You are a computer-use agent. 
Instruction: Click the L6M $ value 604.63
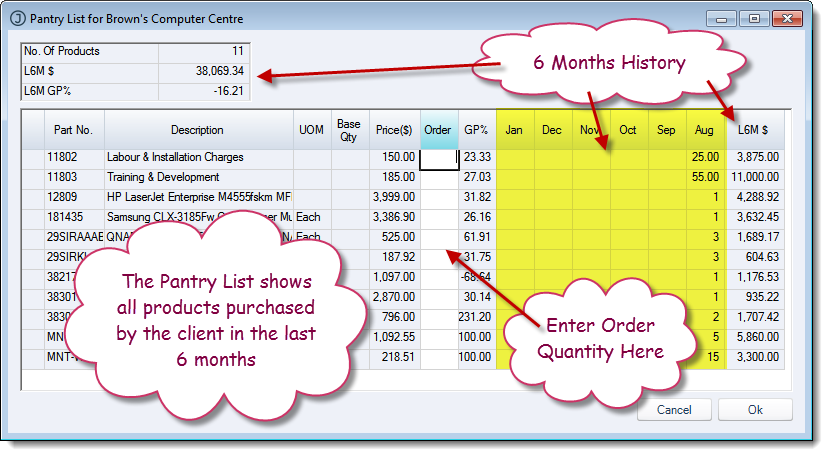tap(763, 257)
